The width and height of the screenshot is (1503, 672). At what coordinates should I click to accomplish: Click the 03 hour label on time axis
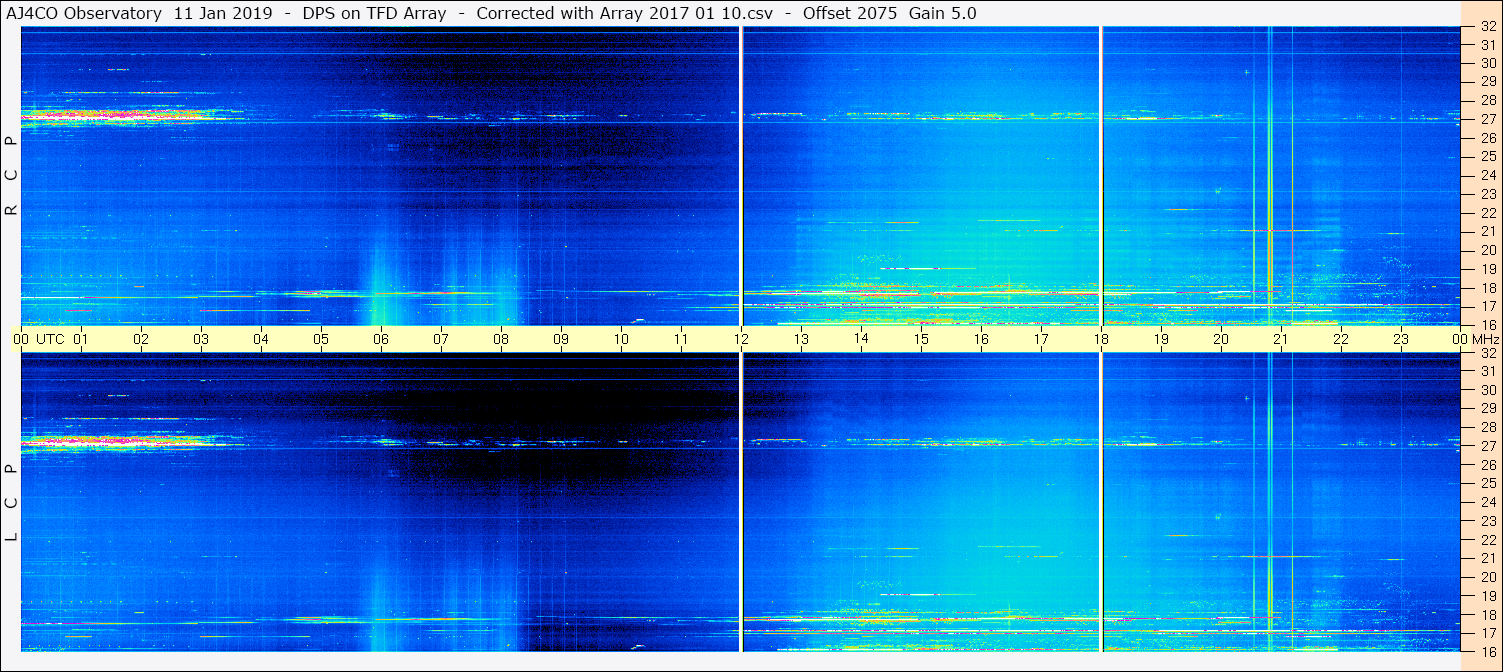point(201,339)
